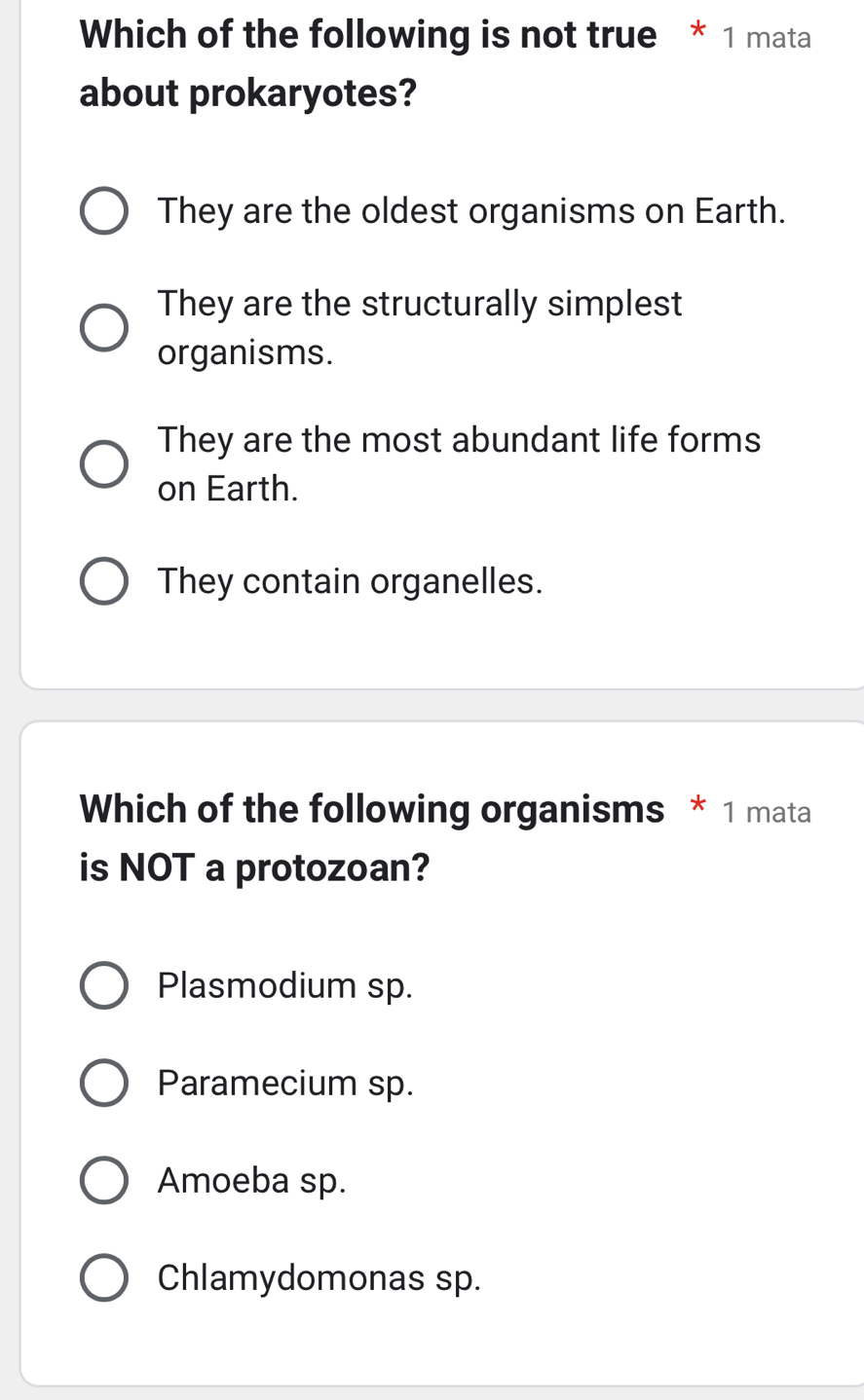The height and width of the screenshot is (1400, 864).
Task: Pick the Amoeba sp. radio circle
Action: [x=103, y=1181]
